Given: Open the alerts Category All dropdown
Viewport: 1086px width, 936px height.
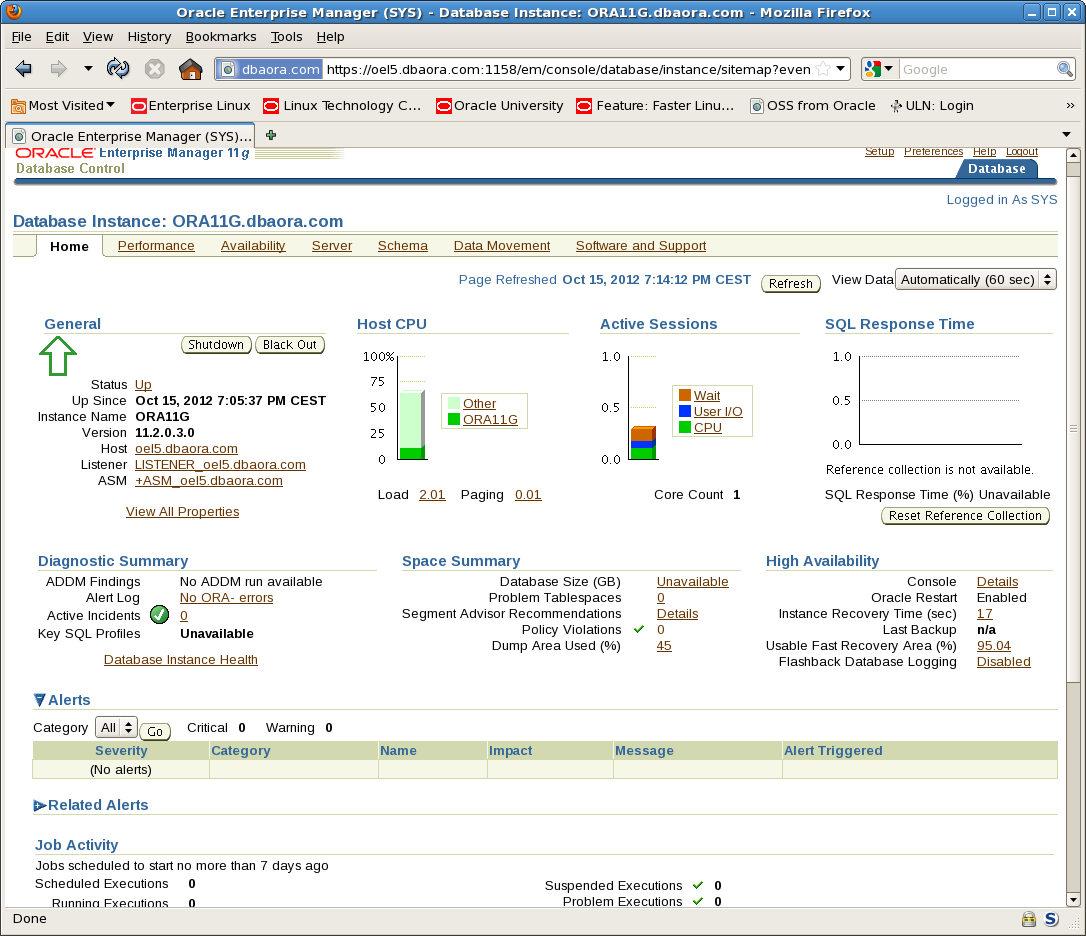Looking at the screenshot, I should (x=116, y=727).
